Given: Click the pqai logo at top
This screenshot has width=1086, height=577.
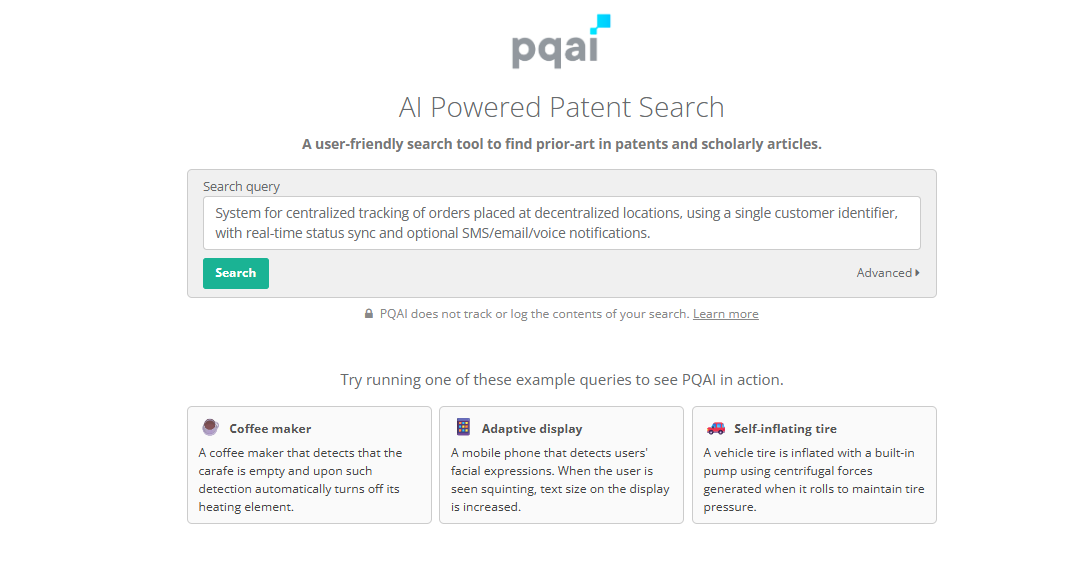Looking at the screenshot, I should coord(561,42).
